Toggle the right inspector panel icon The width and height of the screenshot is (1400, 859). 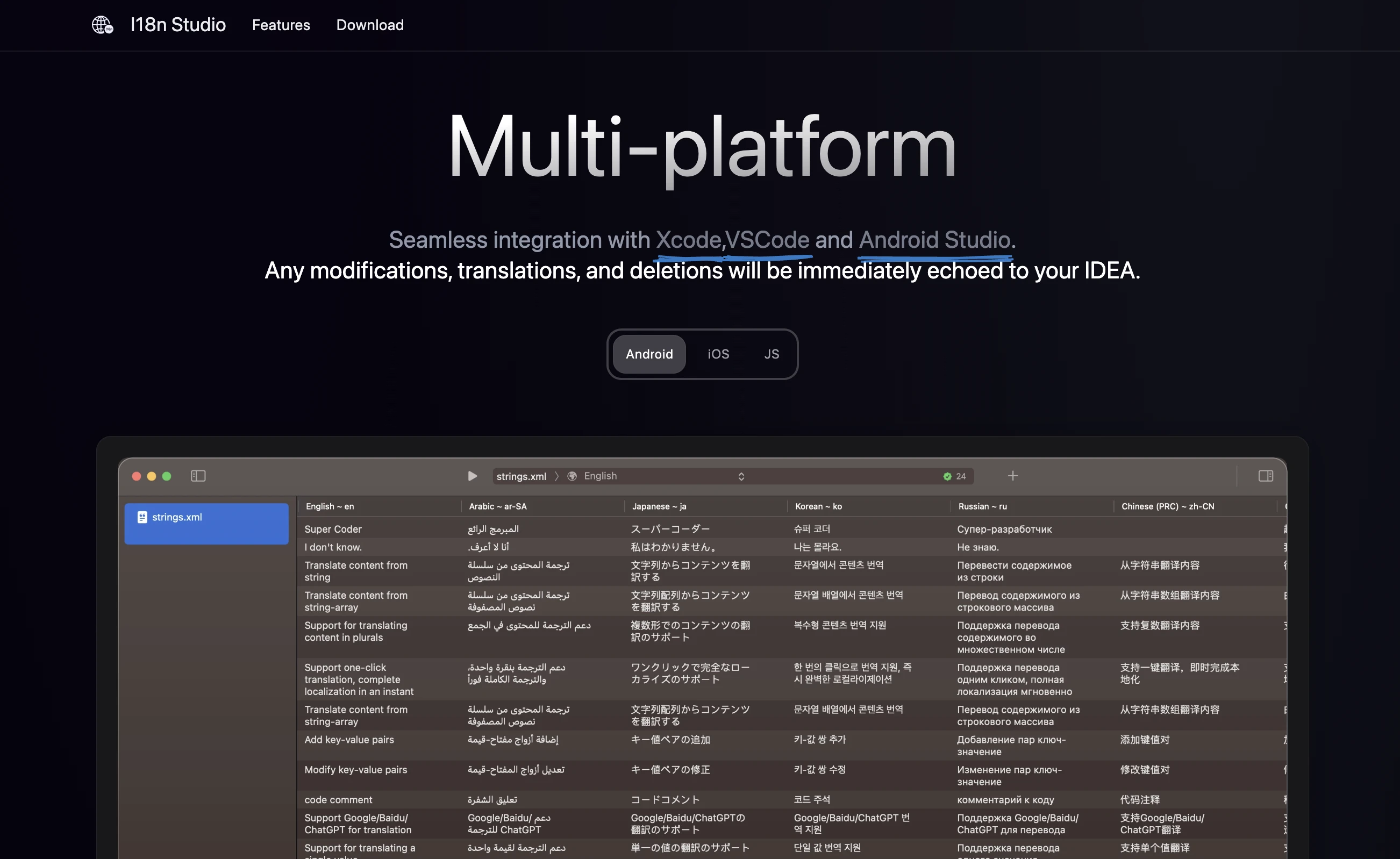[x=1266, y=476]
